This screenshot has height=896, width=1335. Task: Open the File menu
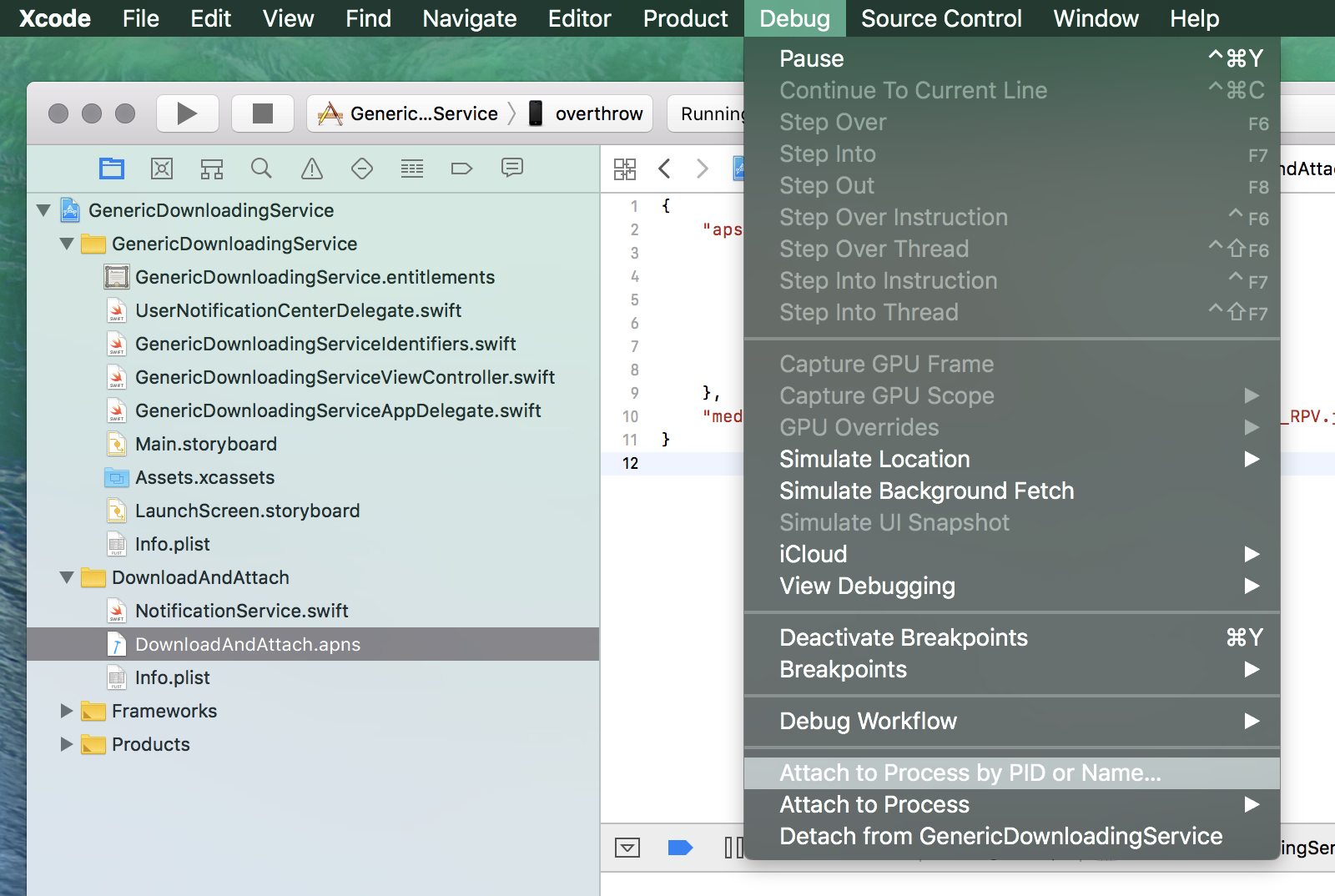141,18
